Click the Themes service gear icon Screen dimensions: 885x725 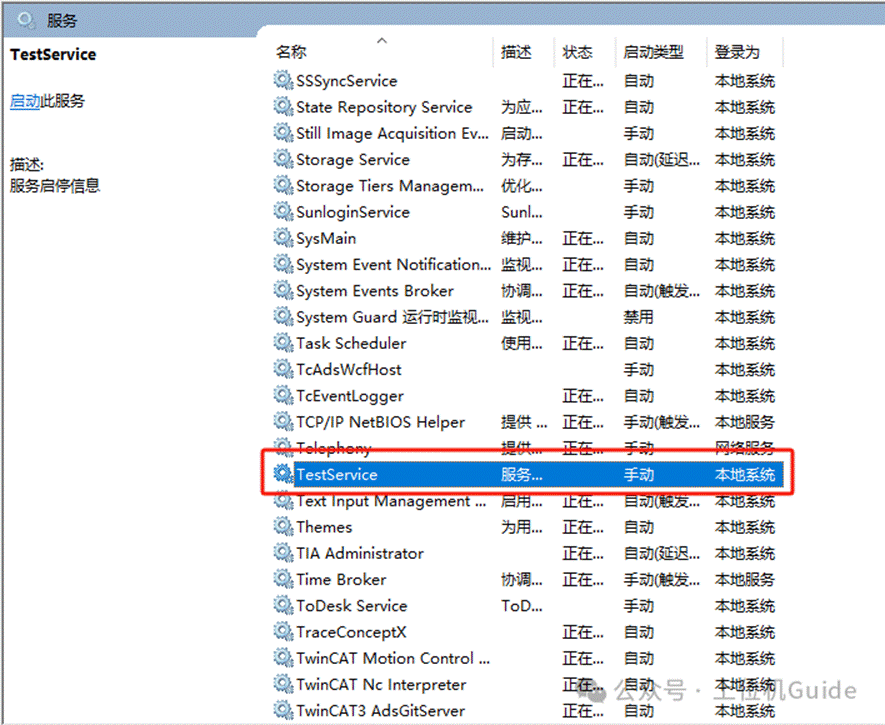tap(283, 526)
